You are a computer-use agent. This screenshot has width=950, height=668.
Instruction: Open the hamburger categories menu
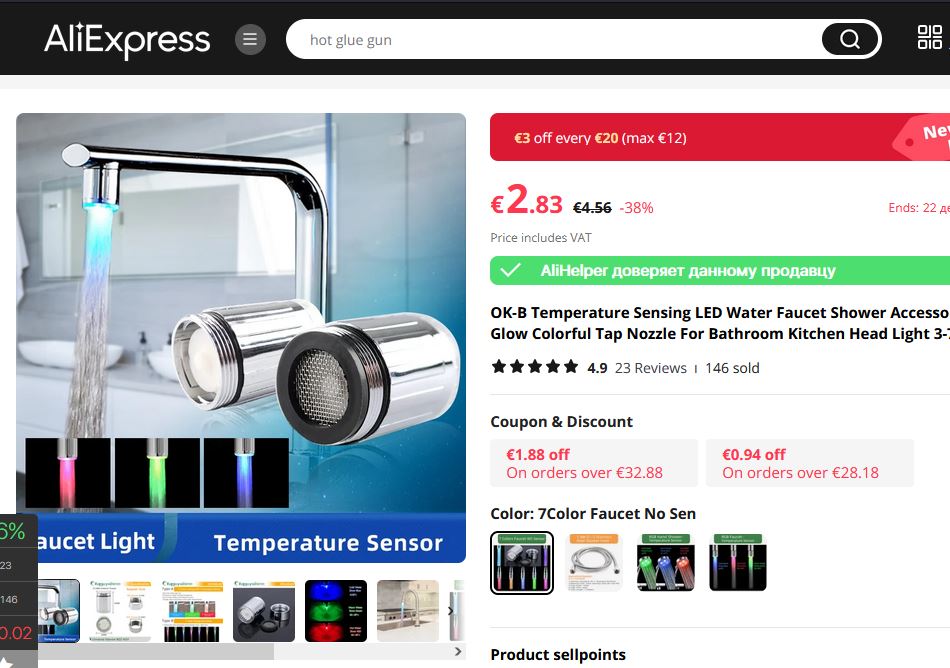point(250,39)
